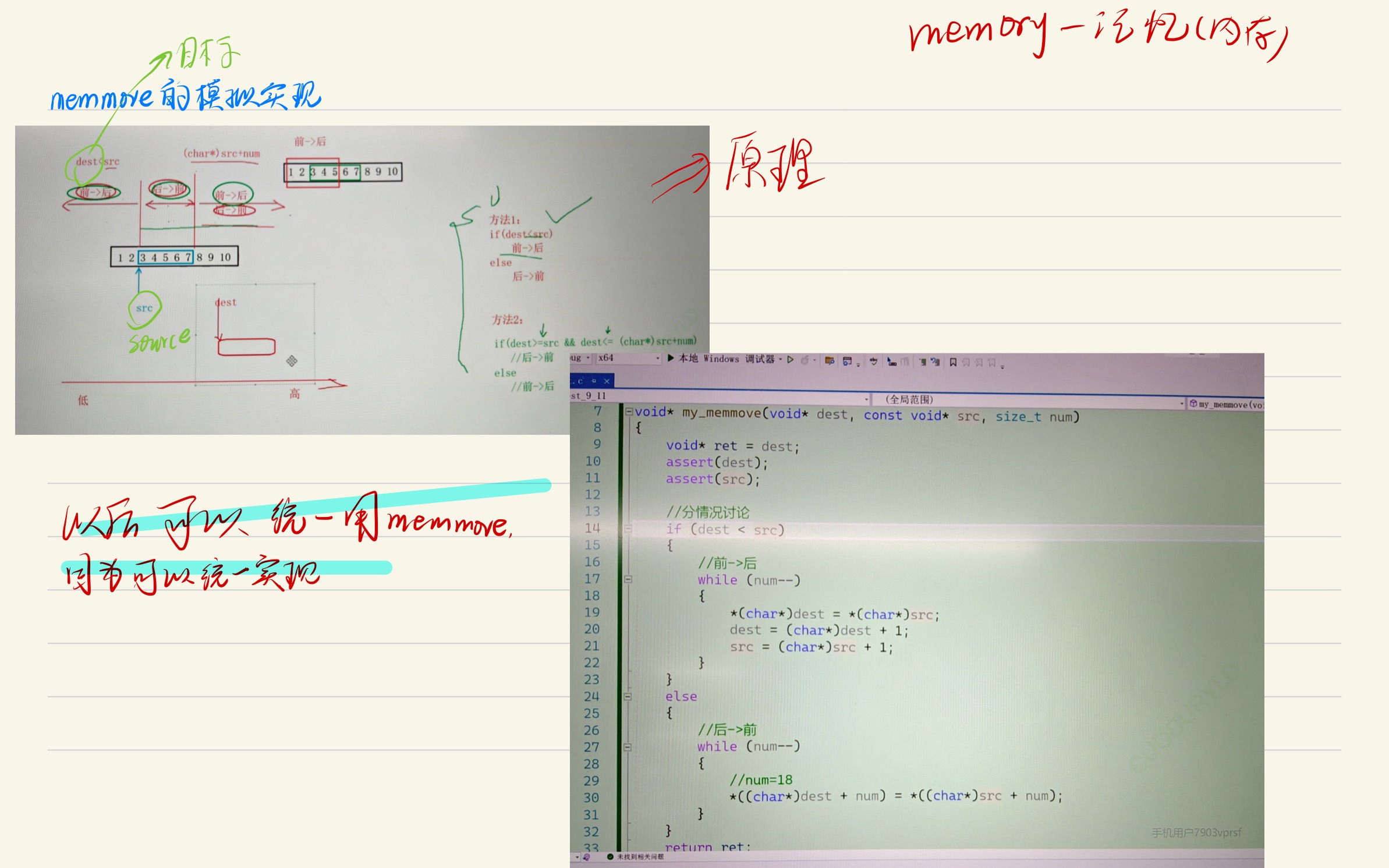The image size is (1389, 868).
Task: Click the uncomment selected lines icon
Action: [936, 362]
